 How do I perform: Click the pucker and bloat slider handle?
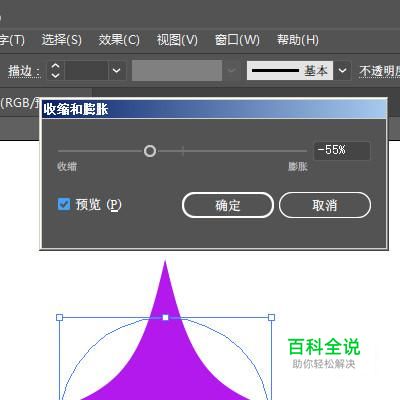point(150,151)
